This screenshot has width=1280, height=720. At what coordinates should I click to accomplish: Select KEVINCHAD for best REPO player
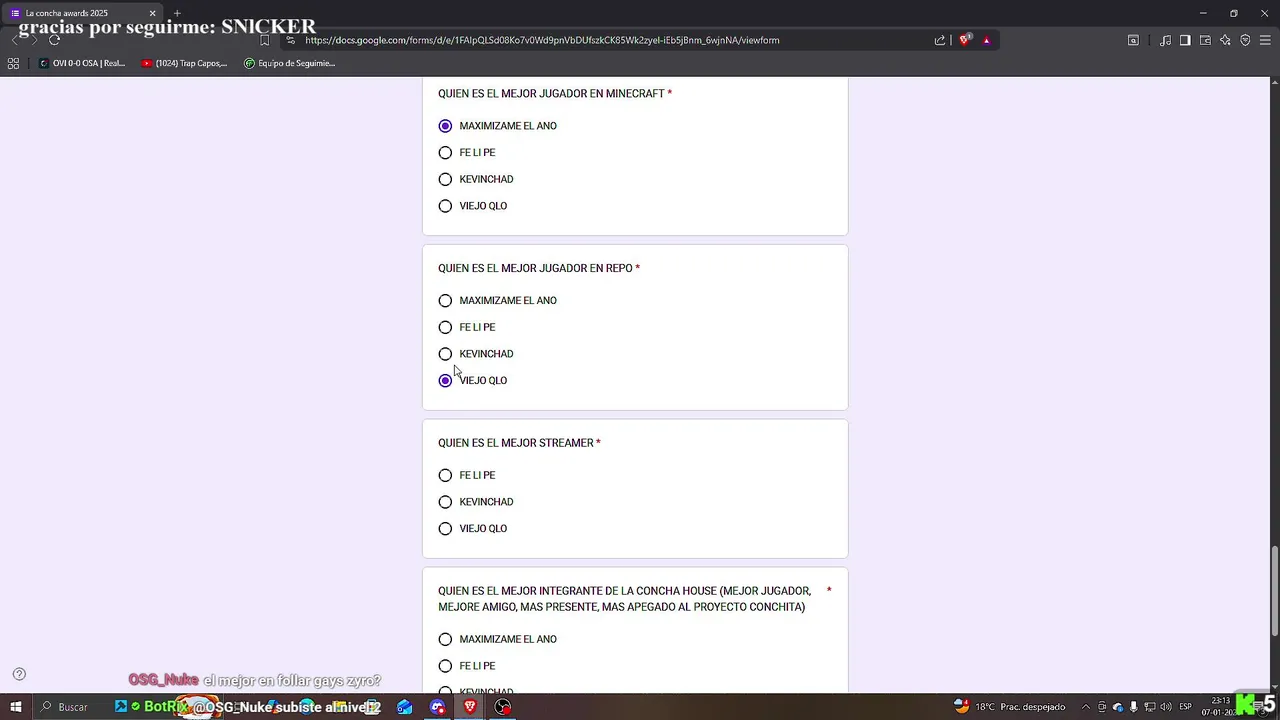(x=445, y=354)
